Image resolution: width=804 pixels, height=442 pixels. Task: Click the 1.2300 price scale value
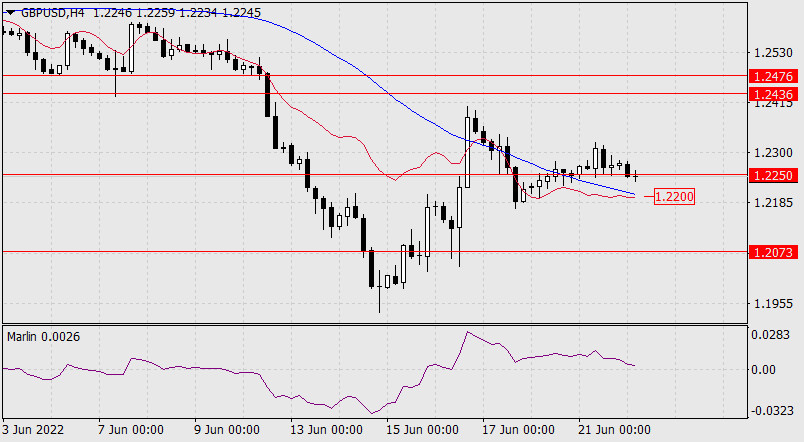pyautogui.click(x=773, y=153)
